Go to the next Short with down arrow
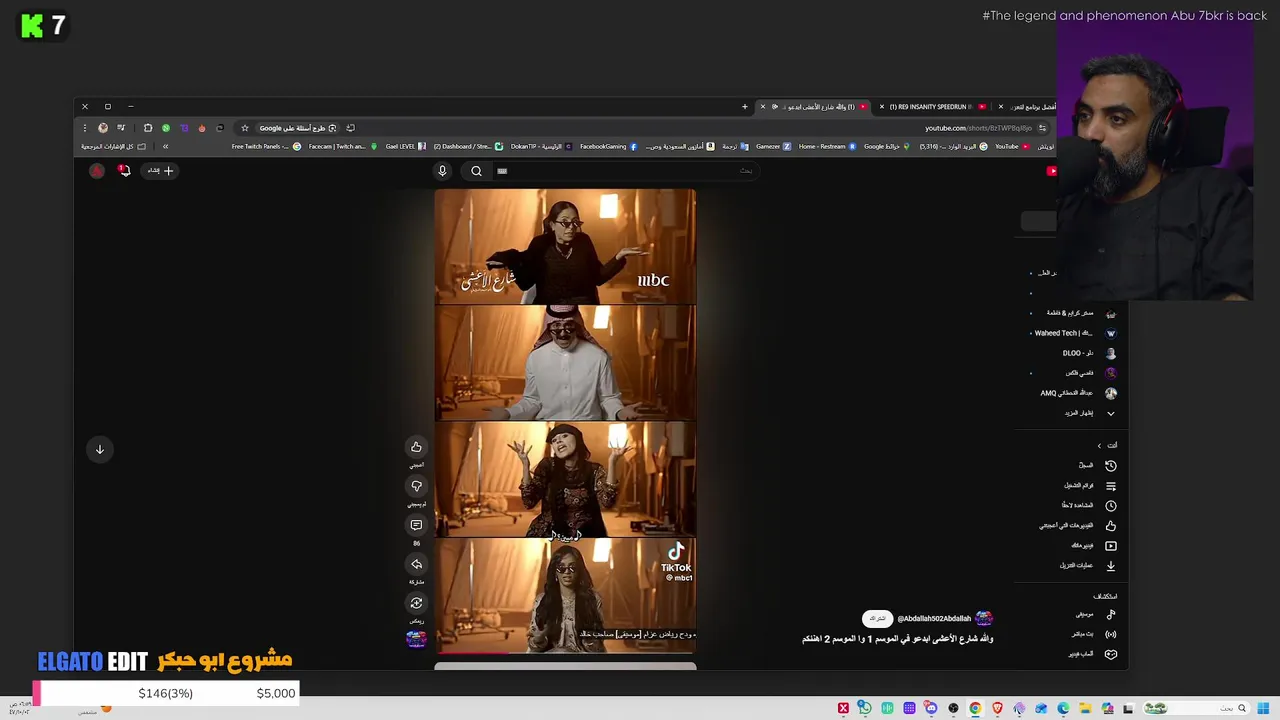Viewport: 1280px width, 720px height. (100, 449)
